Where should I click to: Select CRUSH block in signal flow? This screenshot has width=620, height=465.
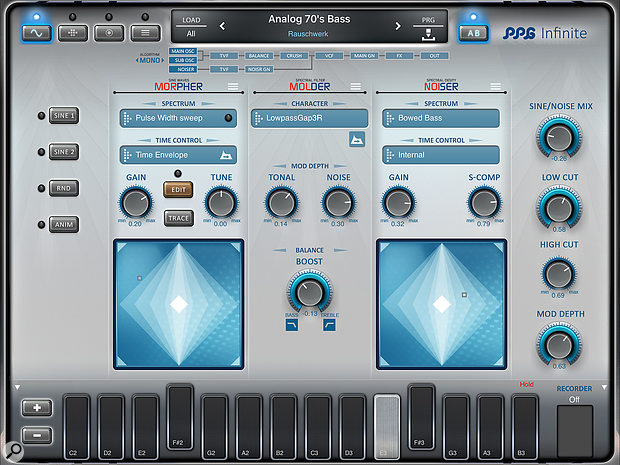294,56
